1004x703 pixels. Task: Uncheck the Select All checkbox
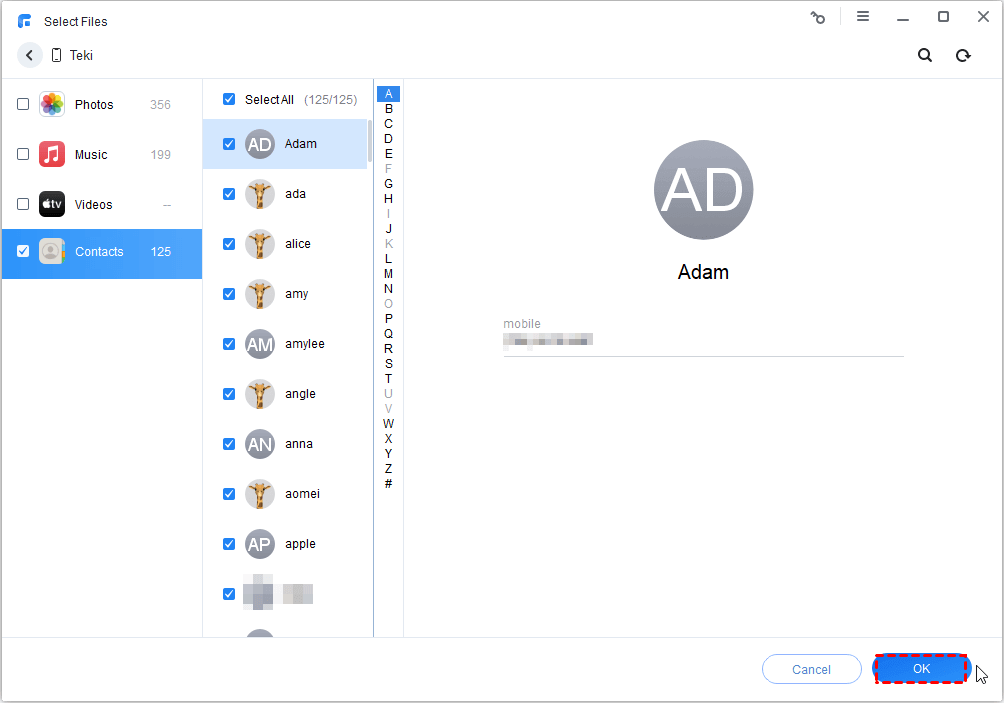[229, 99]
